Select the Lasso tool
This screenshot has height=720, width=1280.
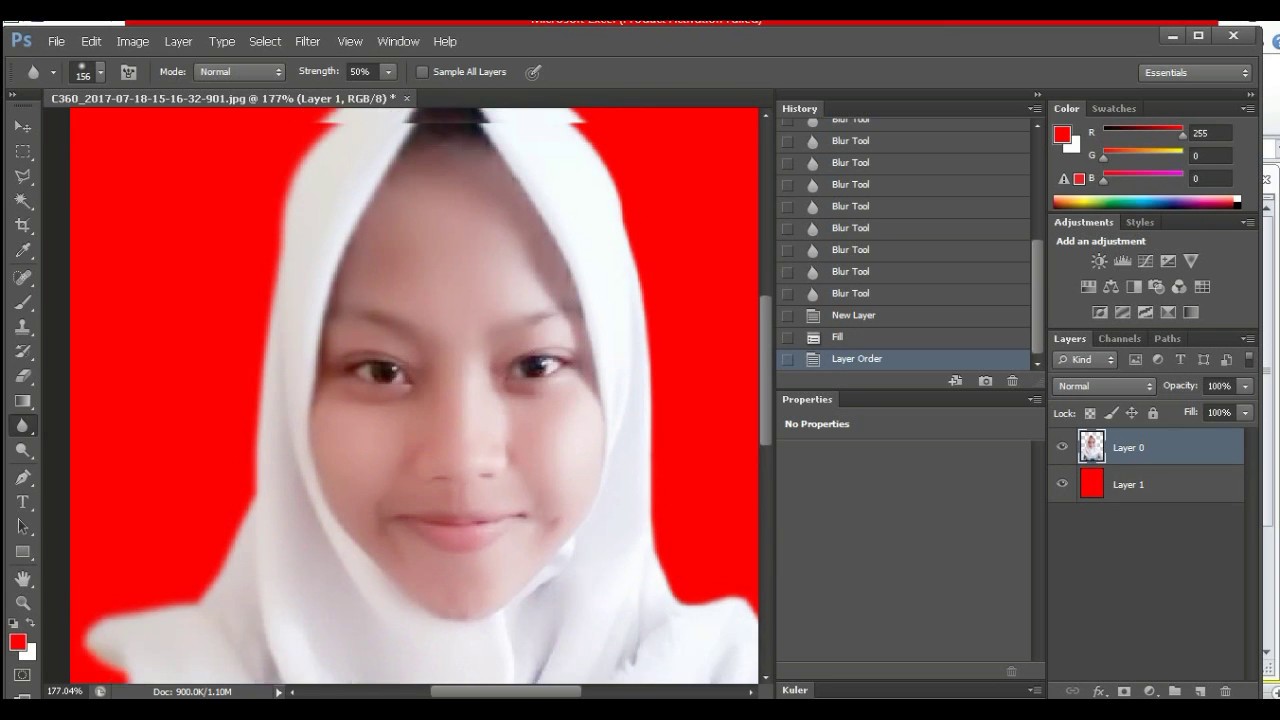point(23,176)
